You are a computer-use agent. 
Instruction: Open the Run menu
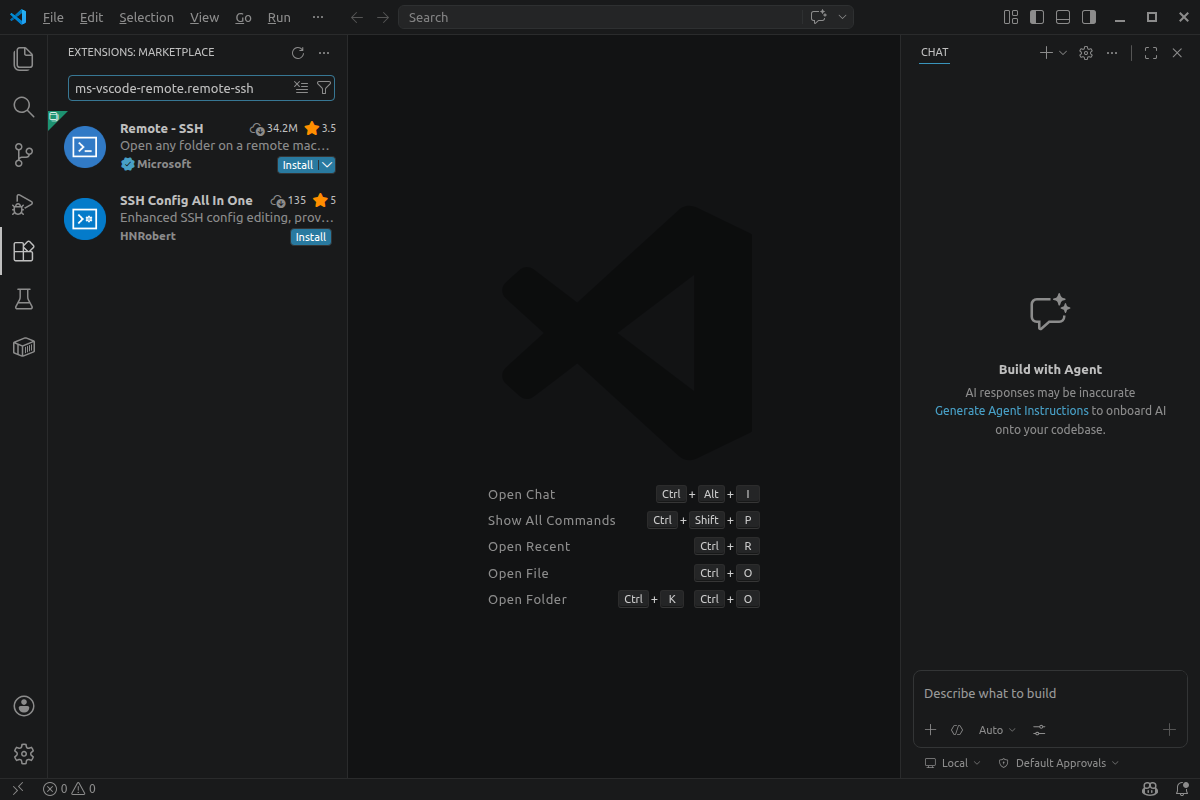pyautogui.click(x=279, y=17)
